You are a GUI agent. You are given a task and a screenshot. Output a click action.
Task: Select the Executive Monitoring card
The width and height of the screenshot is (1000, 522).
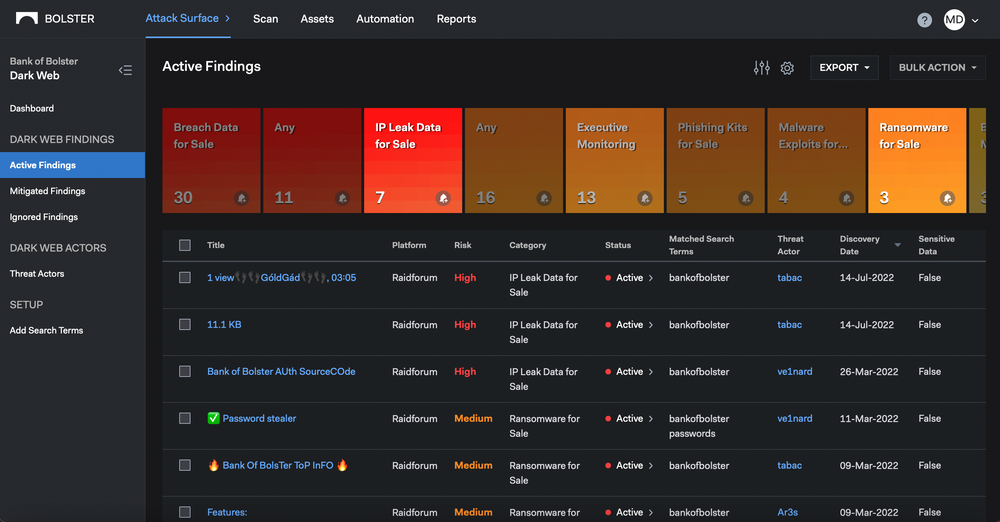[x=614, y=160]
